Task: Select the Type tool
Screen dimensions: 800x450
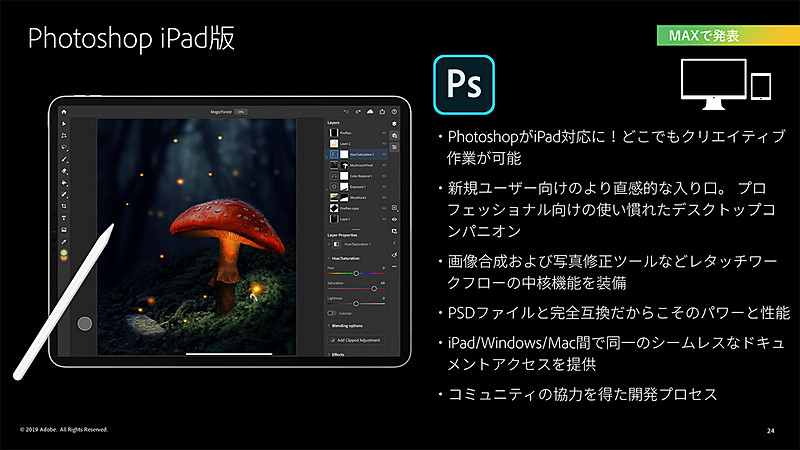Action: [x=64, y=218]
